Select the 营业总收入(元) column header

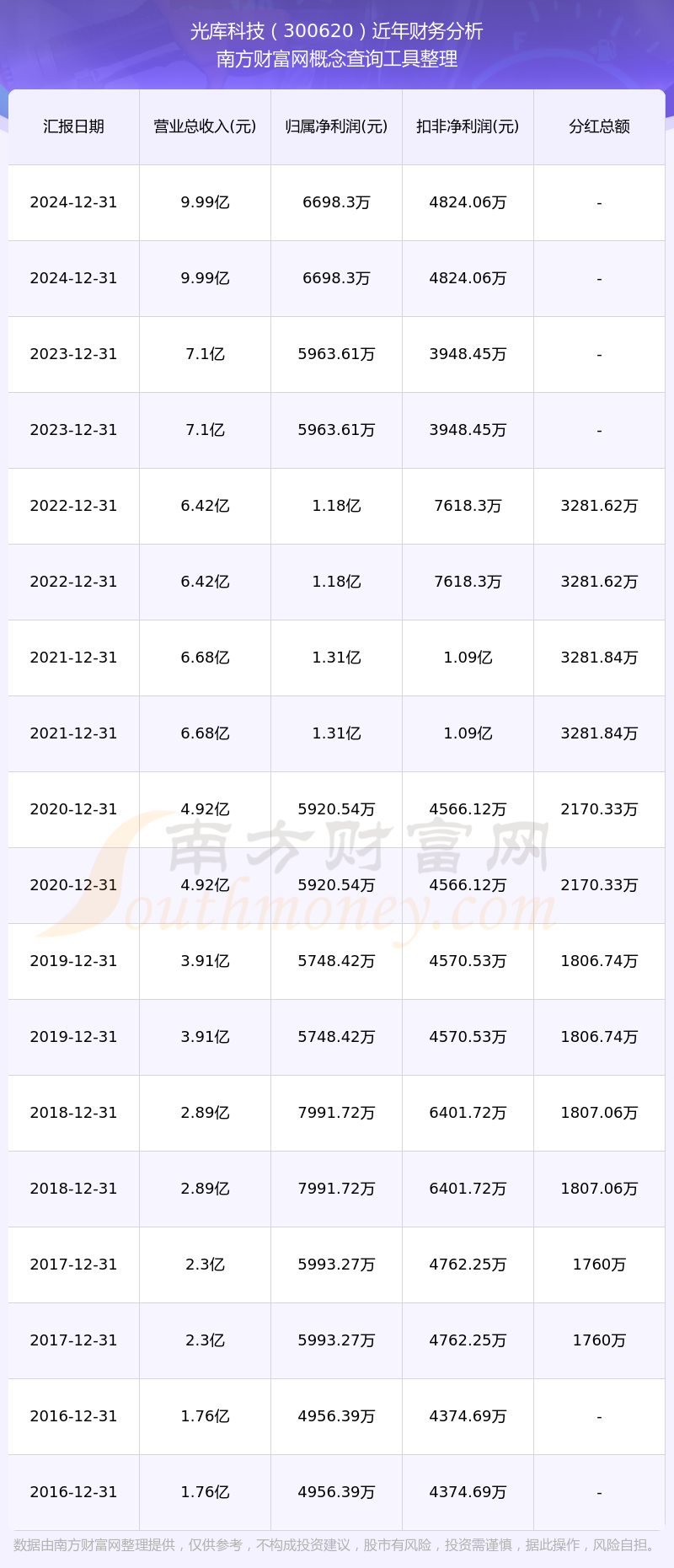[205, 126]
